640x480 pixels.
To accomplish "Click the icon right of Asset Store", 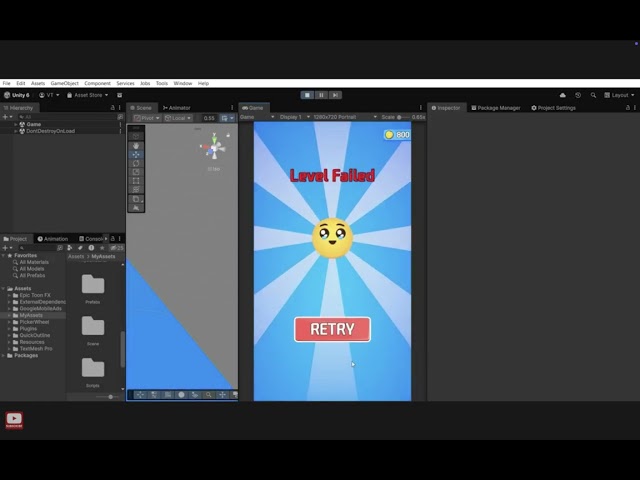I will 120,95.
